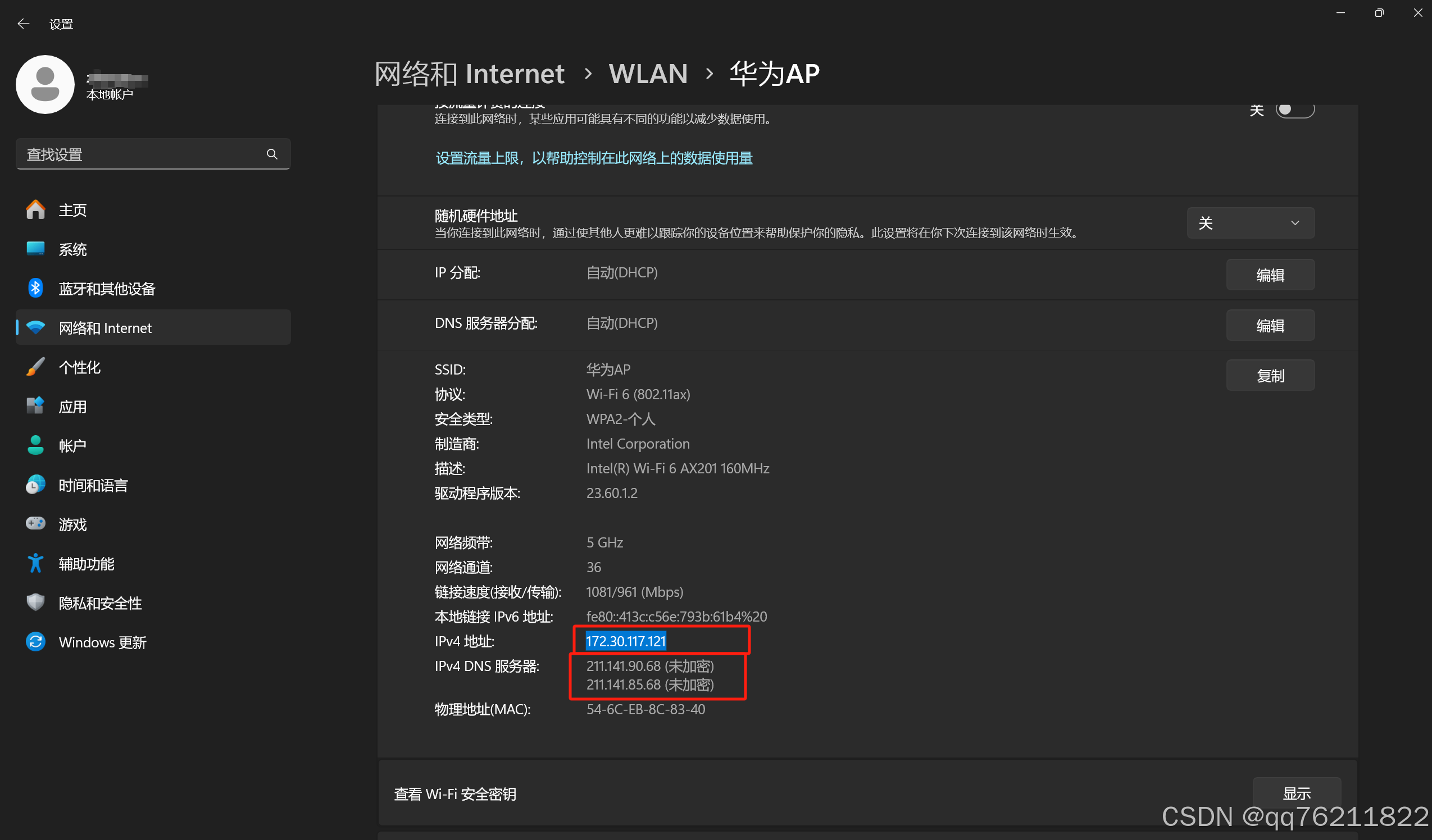Select the 帐户 (Accounts) sidebar icon
The image size is (1432, 840).
click(x=35, y=445)
